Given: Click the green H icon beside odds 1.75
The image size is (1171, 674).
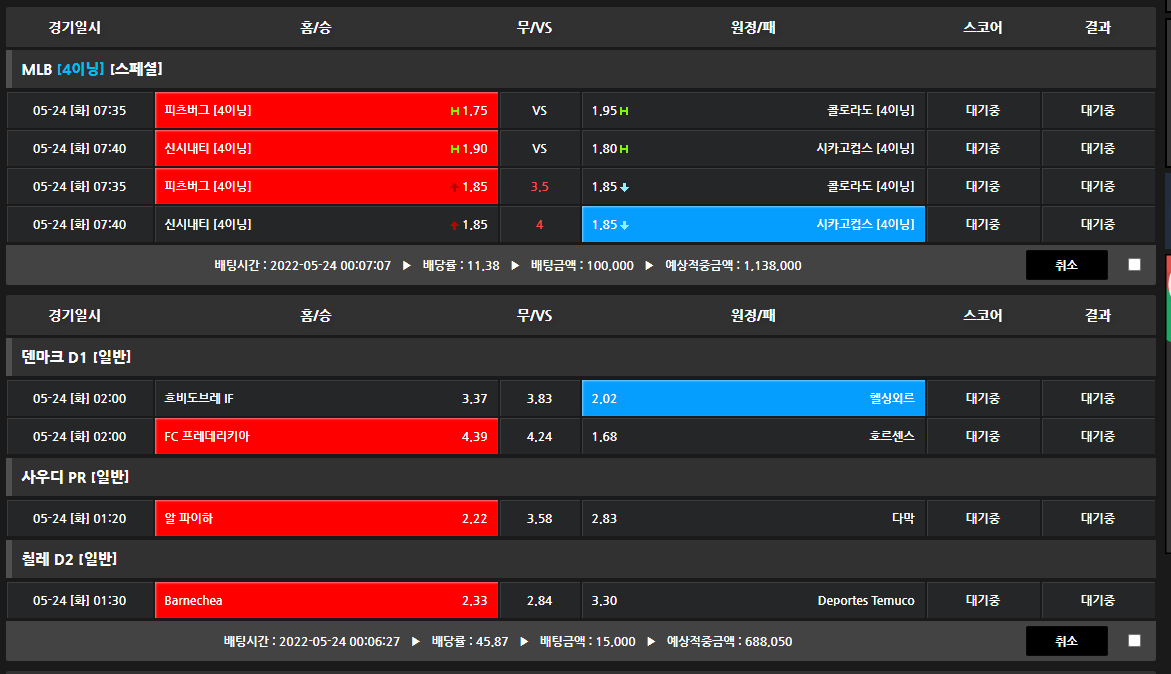Looking at the screenshot, I should [x=454, y=111].
